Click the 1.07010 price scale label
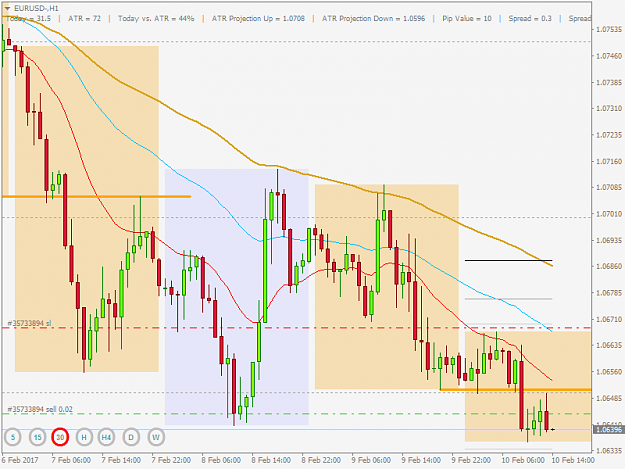This screenshot has height=469, width=625. pyautogui.click(x=609, y=214)
